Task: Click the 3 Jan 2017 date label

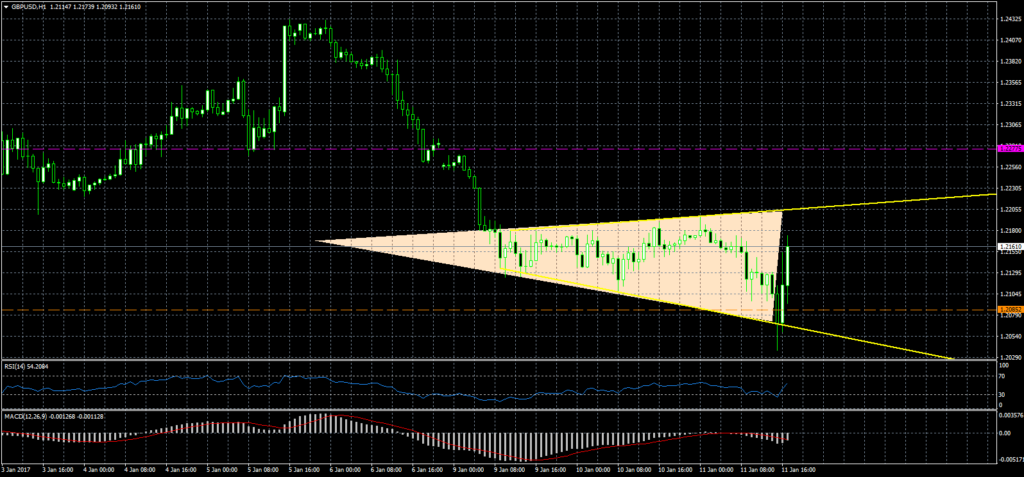Action: point(17,468)
